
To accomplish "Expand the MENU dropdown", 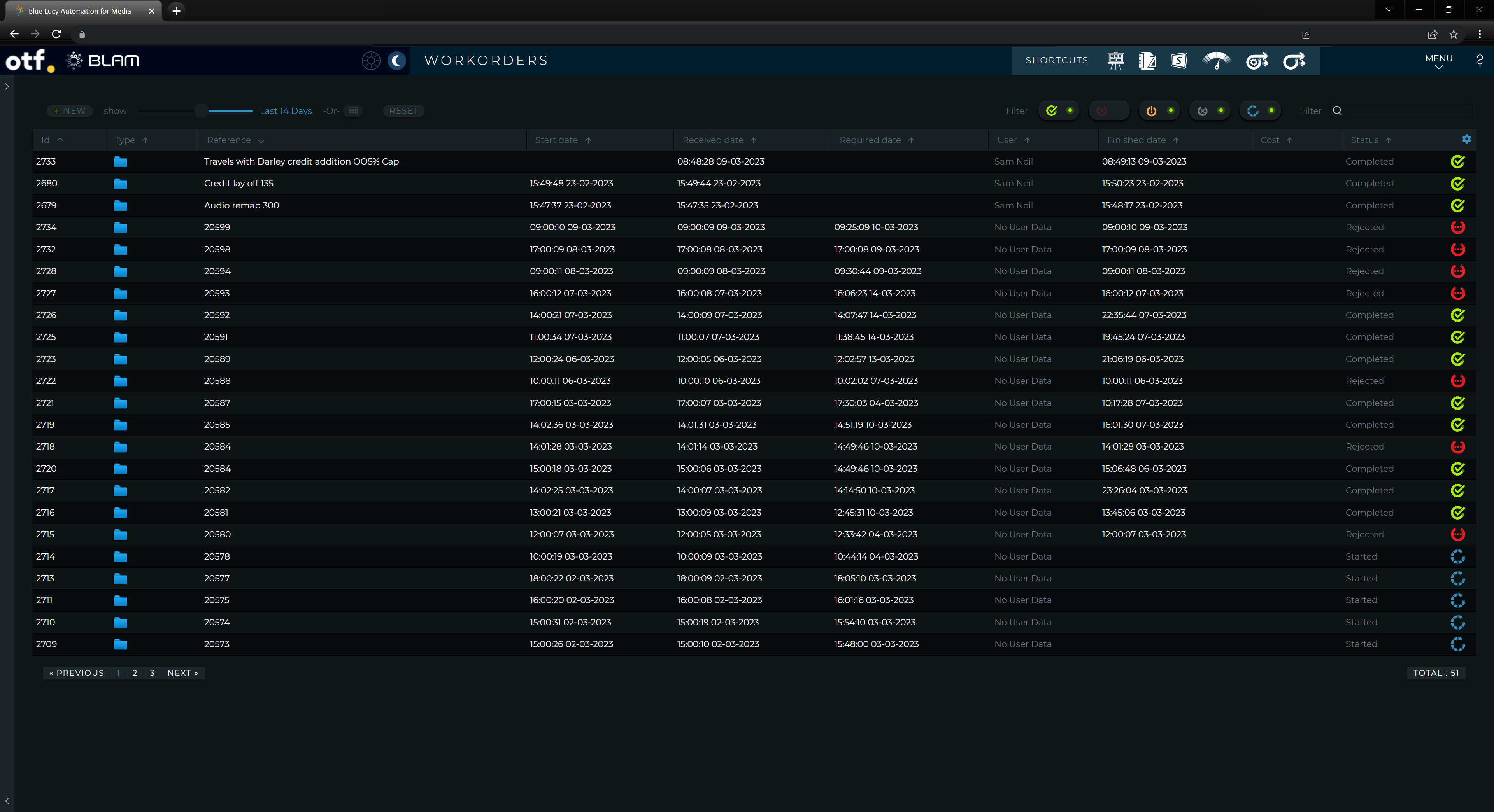I will click(x=1438, y=61).
